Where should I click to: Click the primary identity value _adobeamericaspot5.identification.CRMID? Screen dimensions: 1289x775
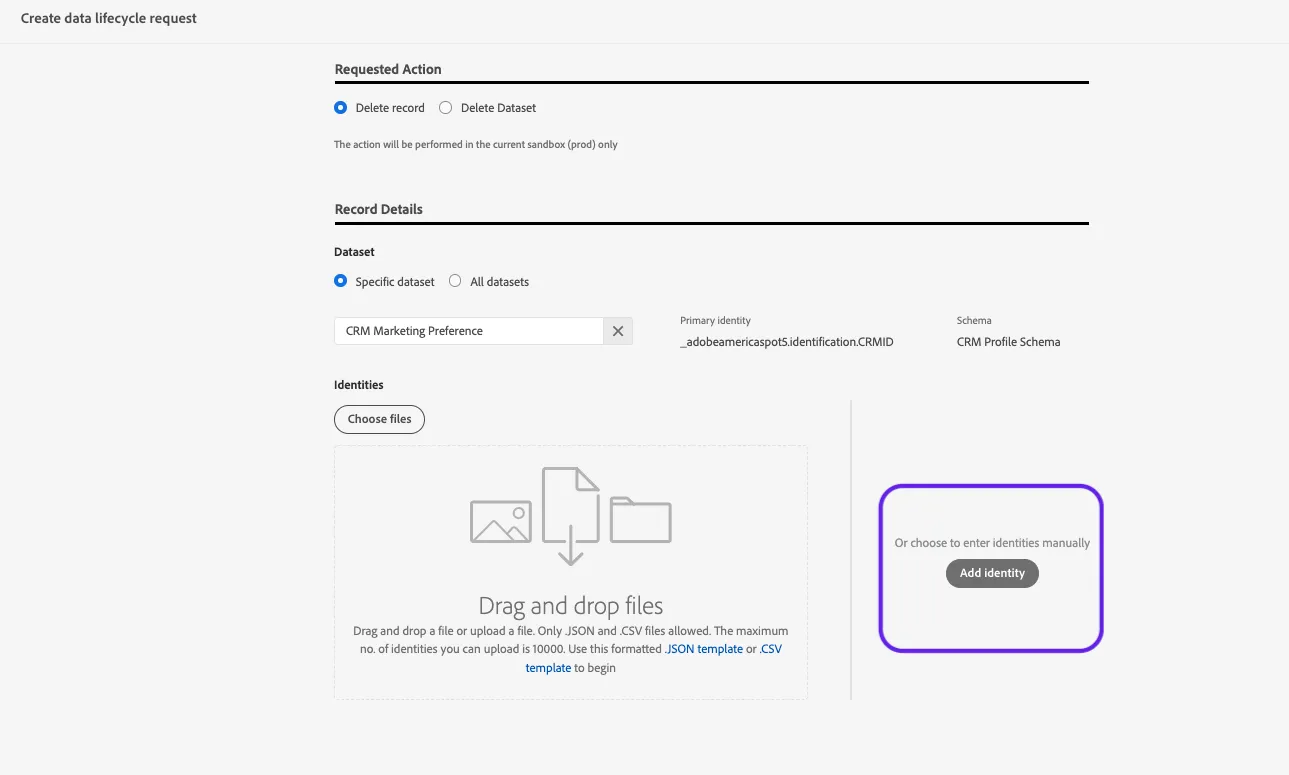(787, 342)
